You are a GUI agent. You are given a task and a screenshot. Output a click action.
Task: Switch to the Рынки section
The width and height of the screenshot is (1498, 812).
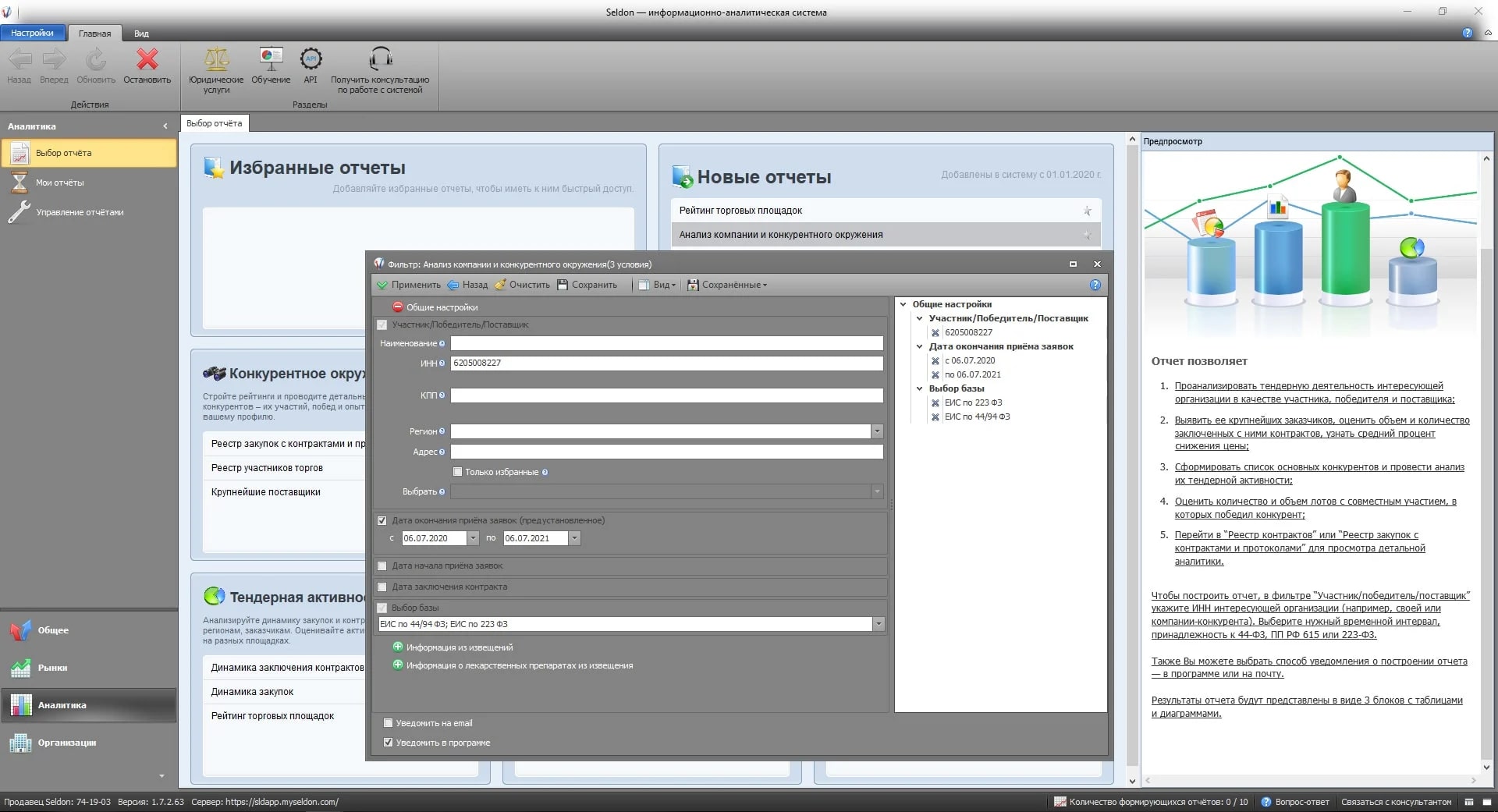tap(89, 668)
